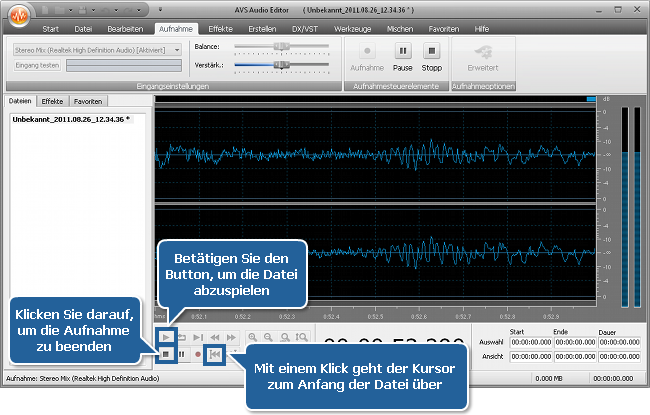Open the Datei ribbon tab

click(83, 29)
